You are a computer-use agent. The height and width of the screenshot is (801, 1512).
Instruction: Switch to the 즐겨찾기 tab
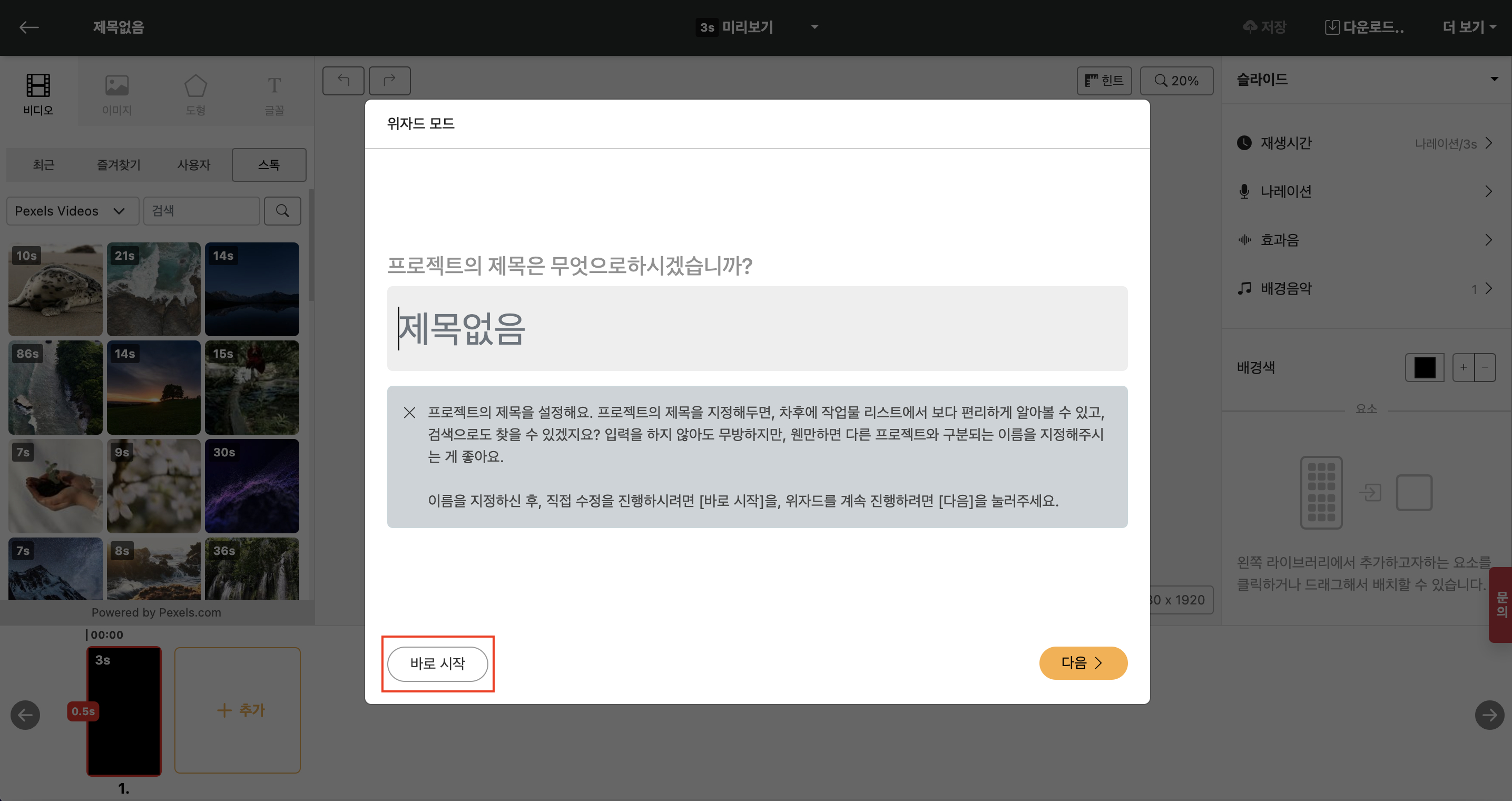click(x=119, y=165)
